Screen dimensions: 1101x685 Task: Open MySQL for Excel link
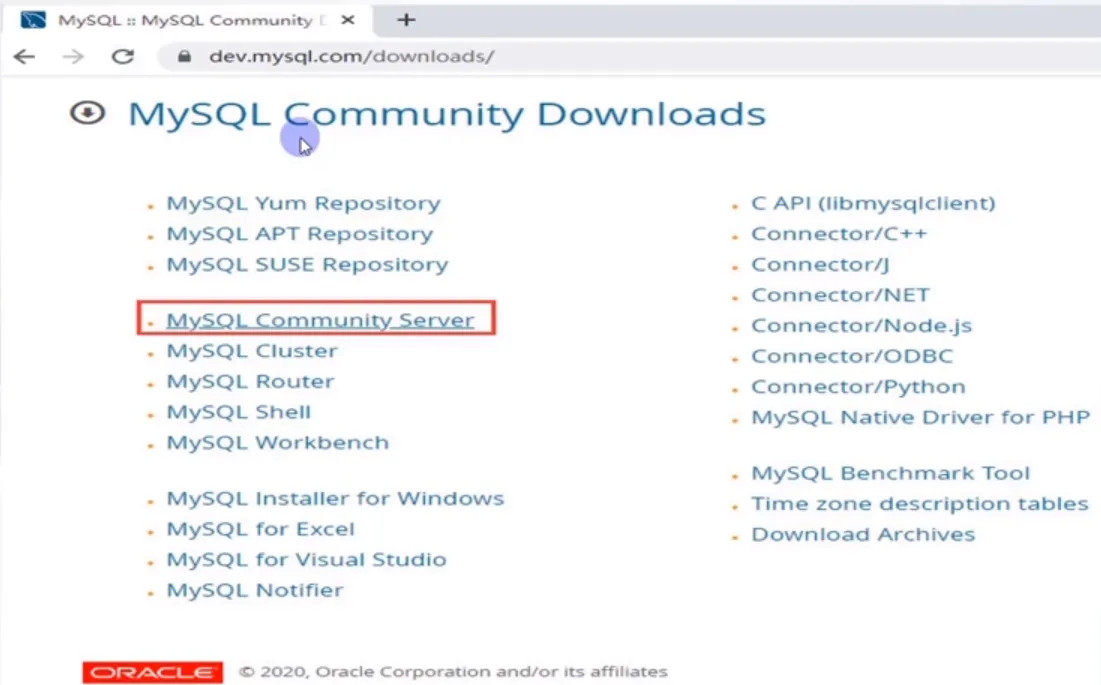pos(261,529)
